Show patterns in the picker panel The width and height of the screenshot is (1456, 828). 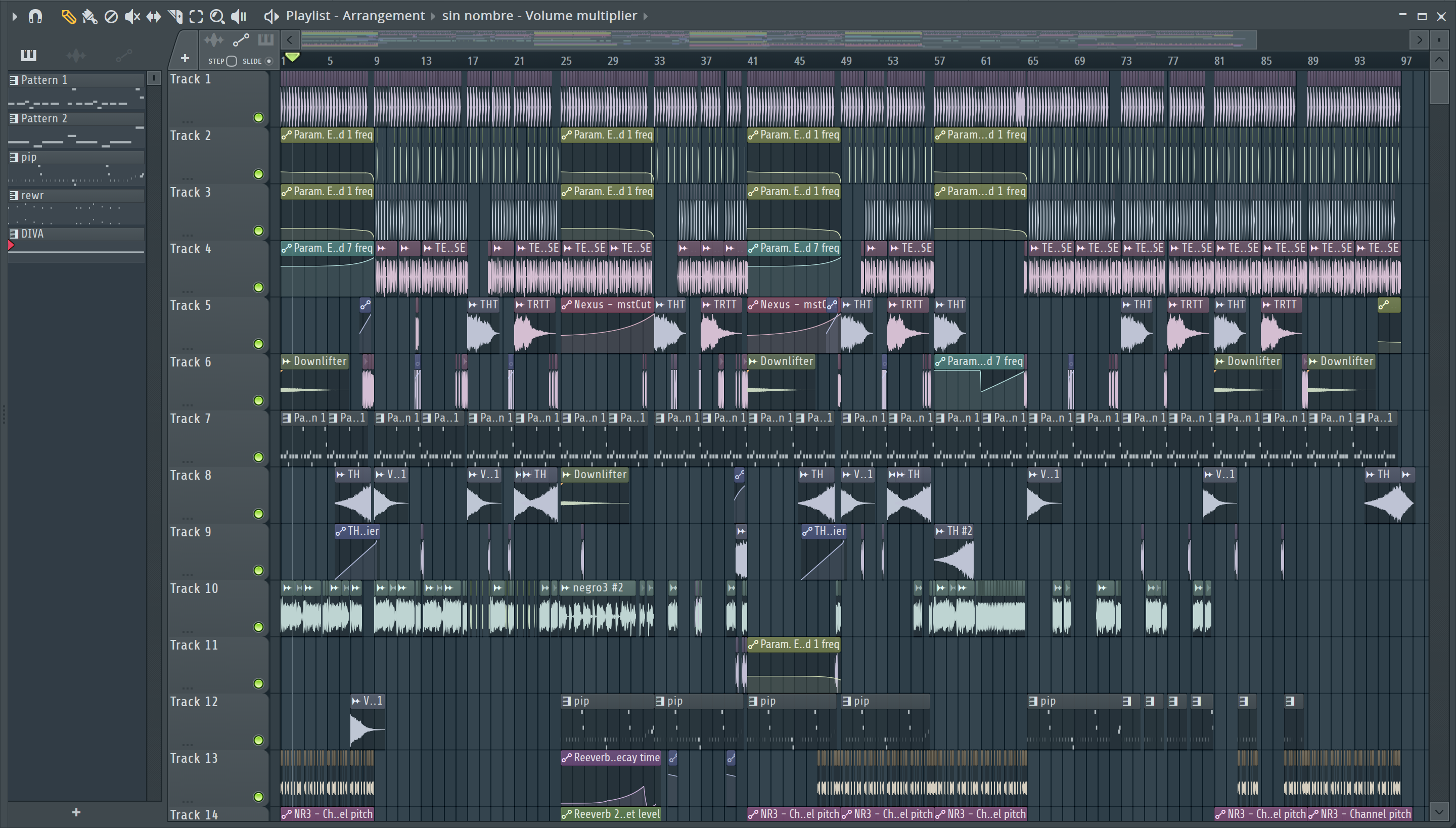pyautogui.click(x=28, y=55)
